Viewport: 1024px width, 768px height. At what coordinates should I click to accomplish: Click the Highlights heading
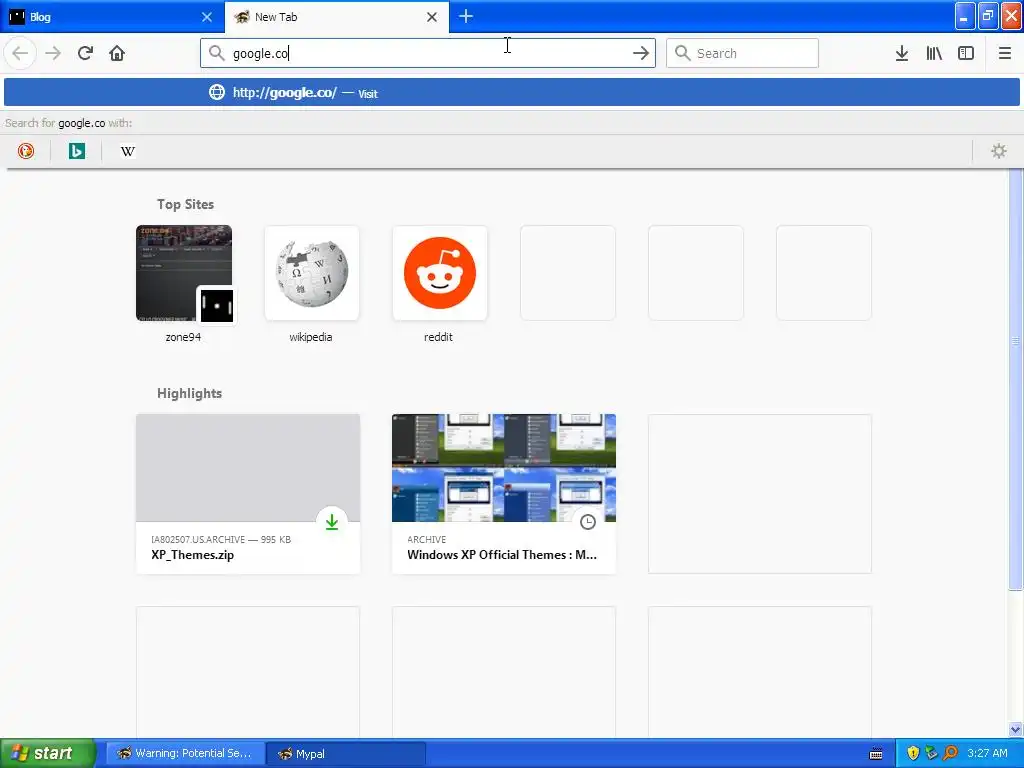[189, 393]
